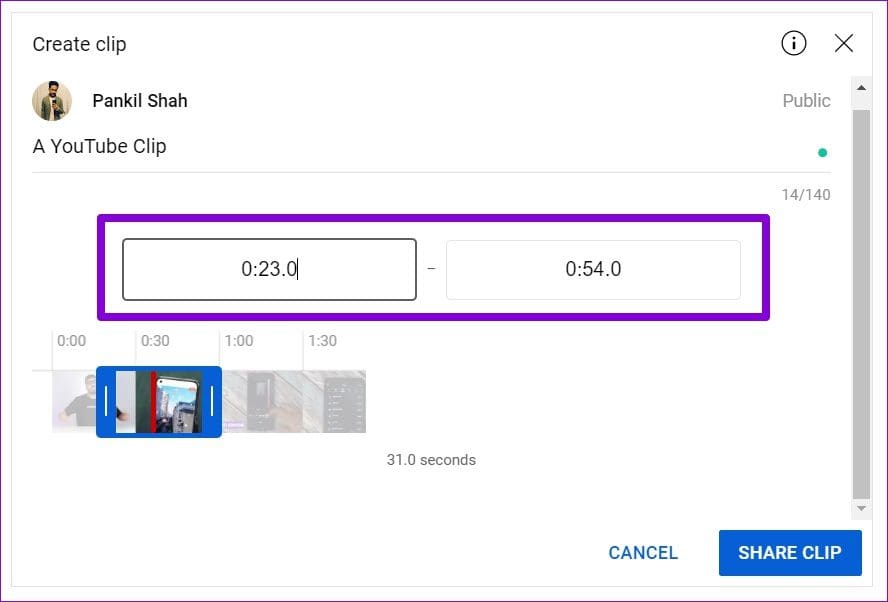Screen dimensions: 888x602
Task: Select the phone thumbnail inside the selected clip
Action: (x=178, y=402)
